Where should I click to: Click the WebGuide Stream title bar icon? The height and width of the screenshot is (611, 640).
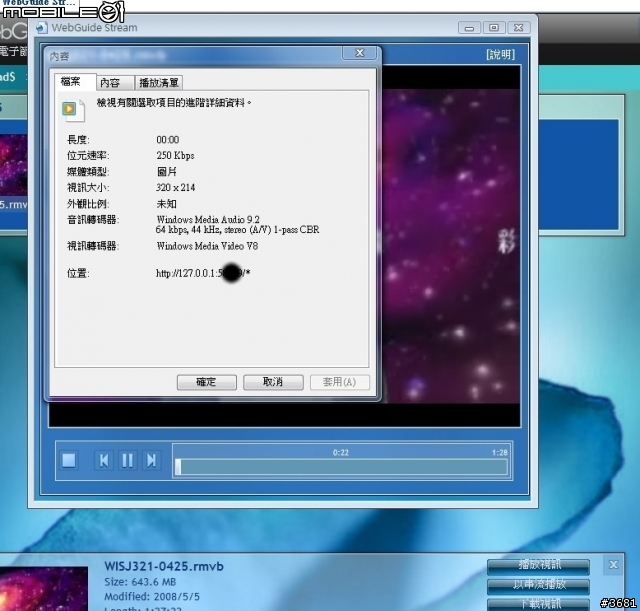(41, 28)
